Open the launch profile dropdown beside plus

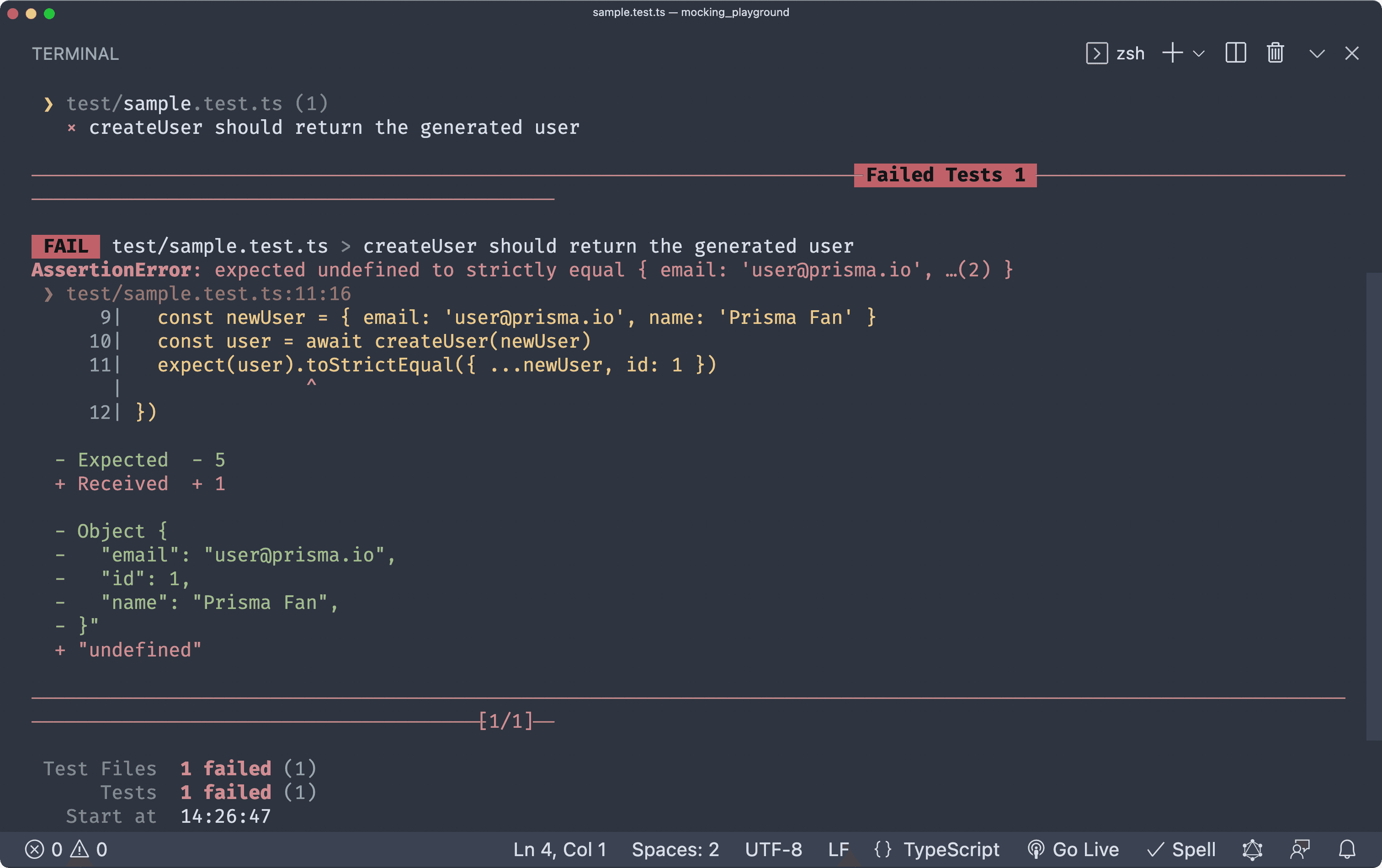1198,54
